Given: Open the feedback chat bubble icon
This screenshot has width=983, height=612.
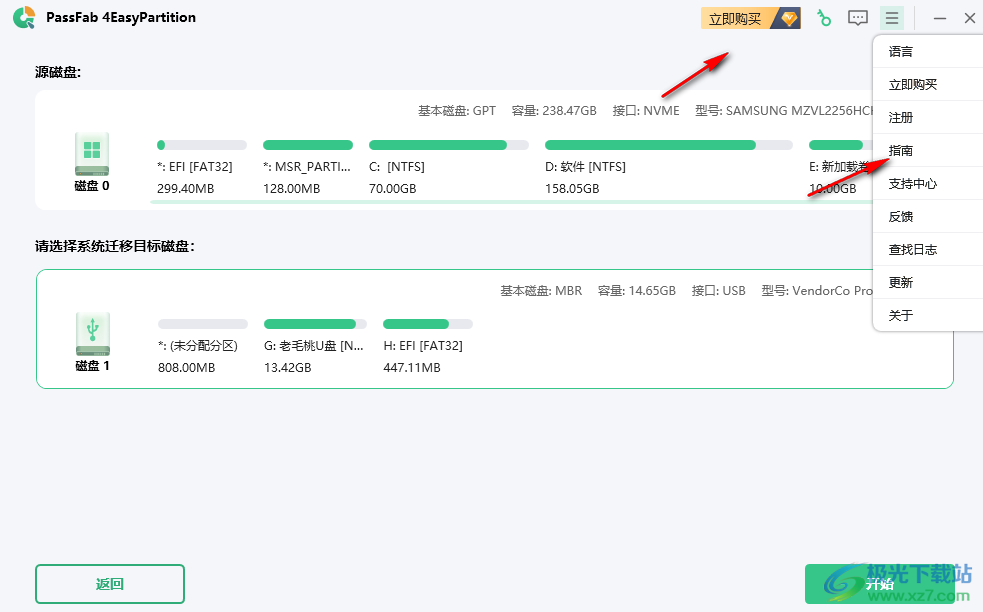Looking at the screenshot, I should tap(857, 17).
